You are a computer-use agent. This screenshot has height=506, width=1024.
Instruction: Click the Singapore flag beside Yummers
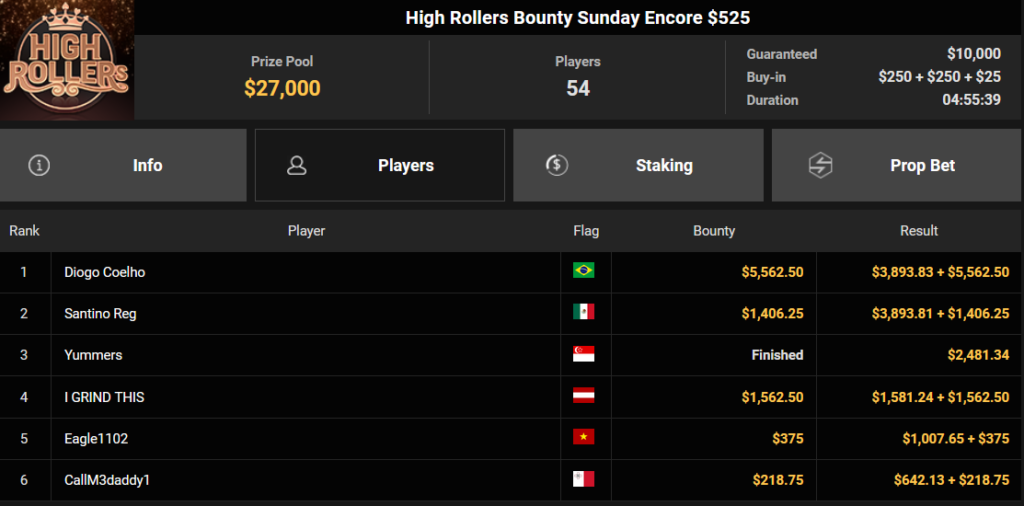(x=583, y=355)
